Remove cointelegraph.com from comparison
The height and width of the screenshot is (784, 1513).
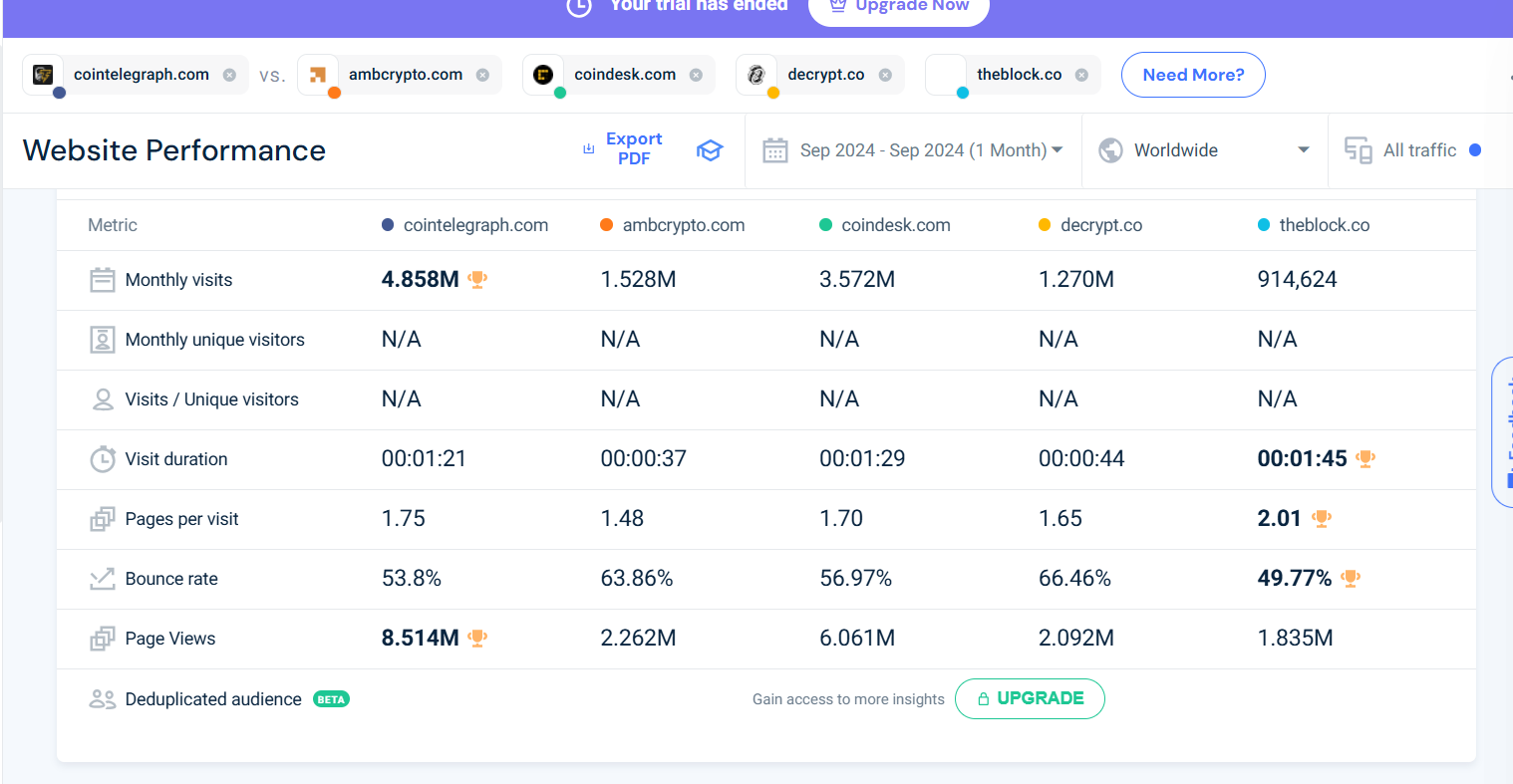tap(229, 75)
